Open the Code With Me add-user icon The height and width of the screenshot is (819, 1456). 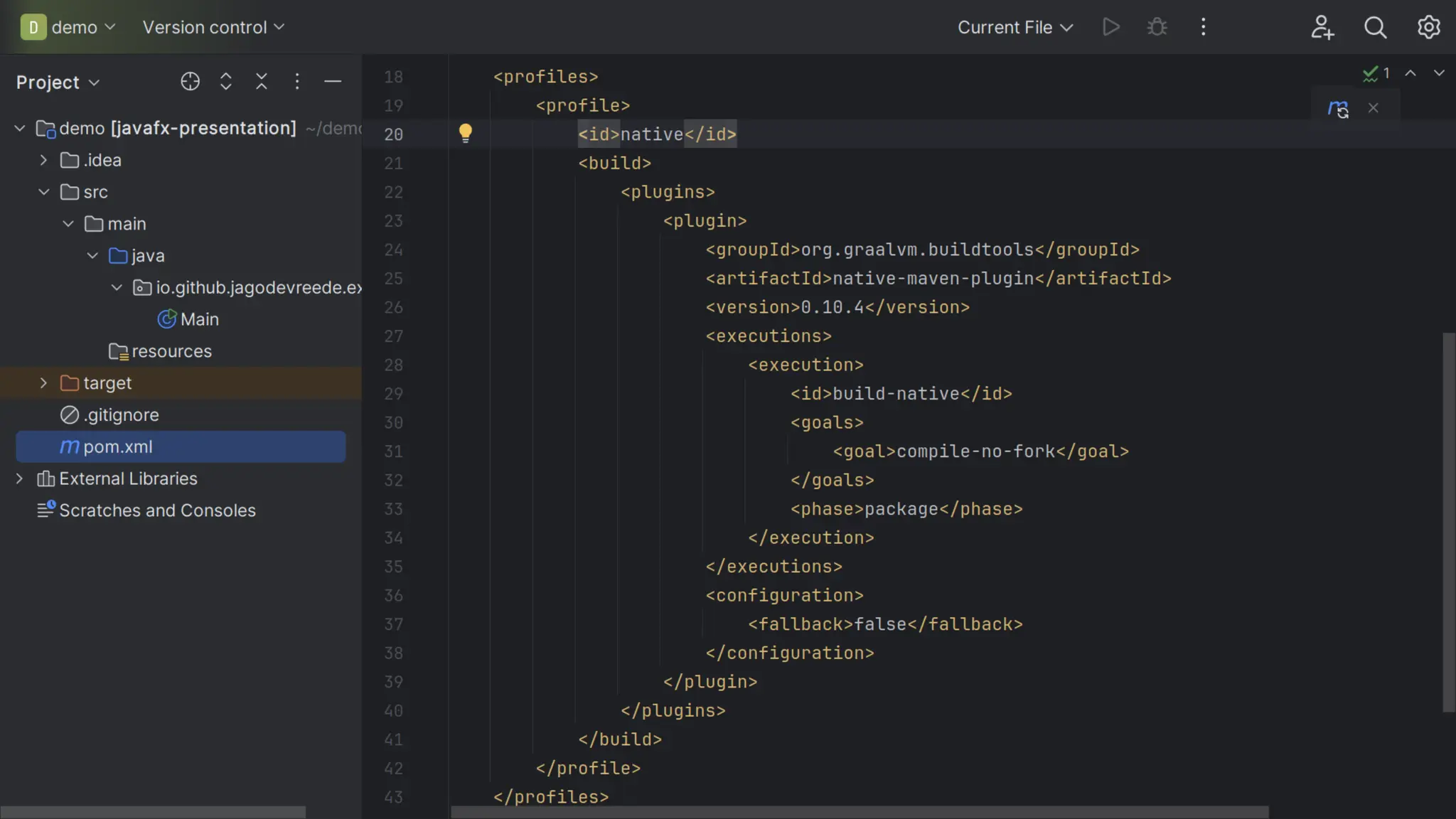(1322, 27)
